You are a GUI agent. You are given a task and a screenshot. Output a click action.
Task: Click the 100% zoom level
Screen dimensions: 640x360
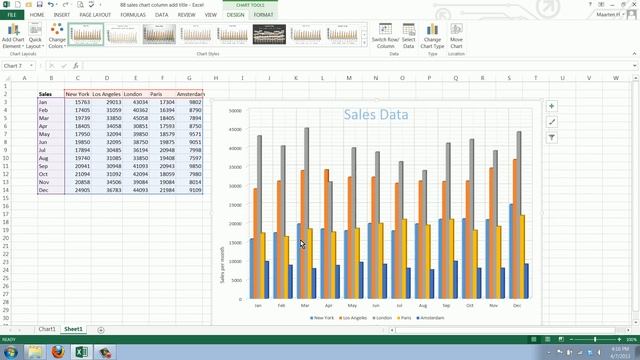(x=631, y=339)
